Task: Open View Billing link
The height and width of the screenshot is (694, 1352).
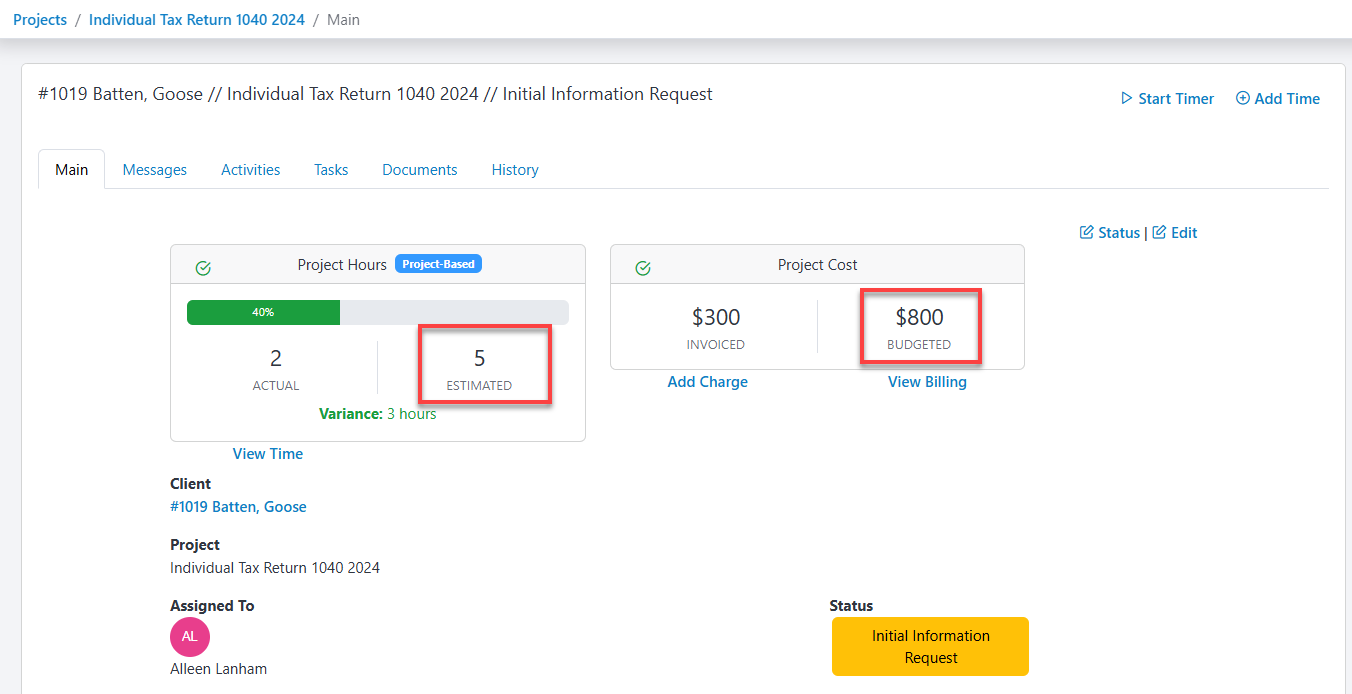Action: 927,382
